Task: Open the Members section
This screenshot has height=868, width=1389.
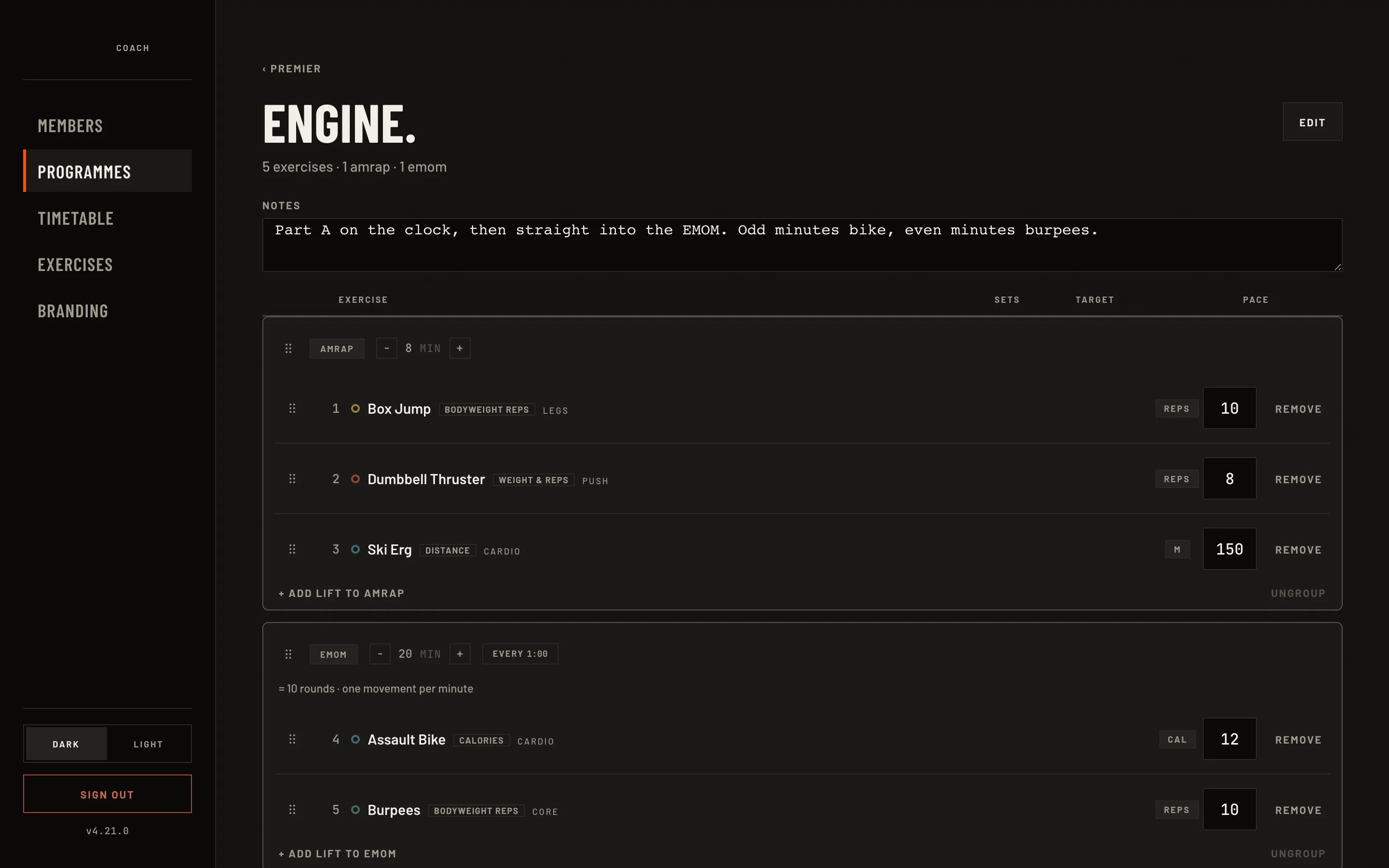Action: pyautogui.click(x=108, y=126)
